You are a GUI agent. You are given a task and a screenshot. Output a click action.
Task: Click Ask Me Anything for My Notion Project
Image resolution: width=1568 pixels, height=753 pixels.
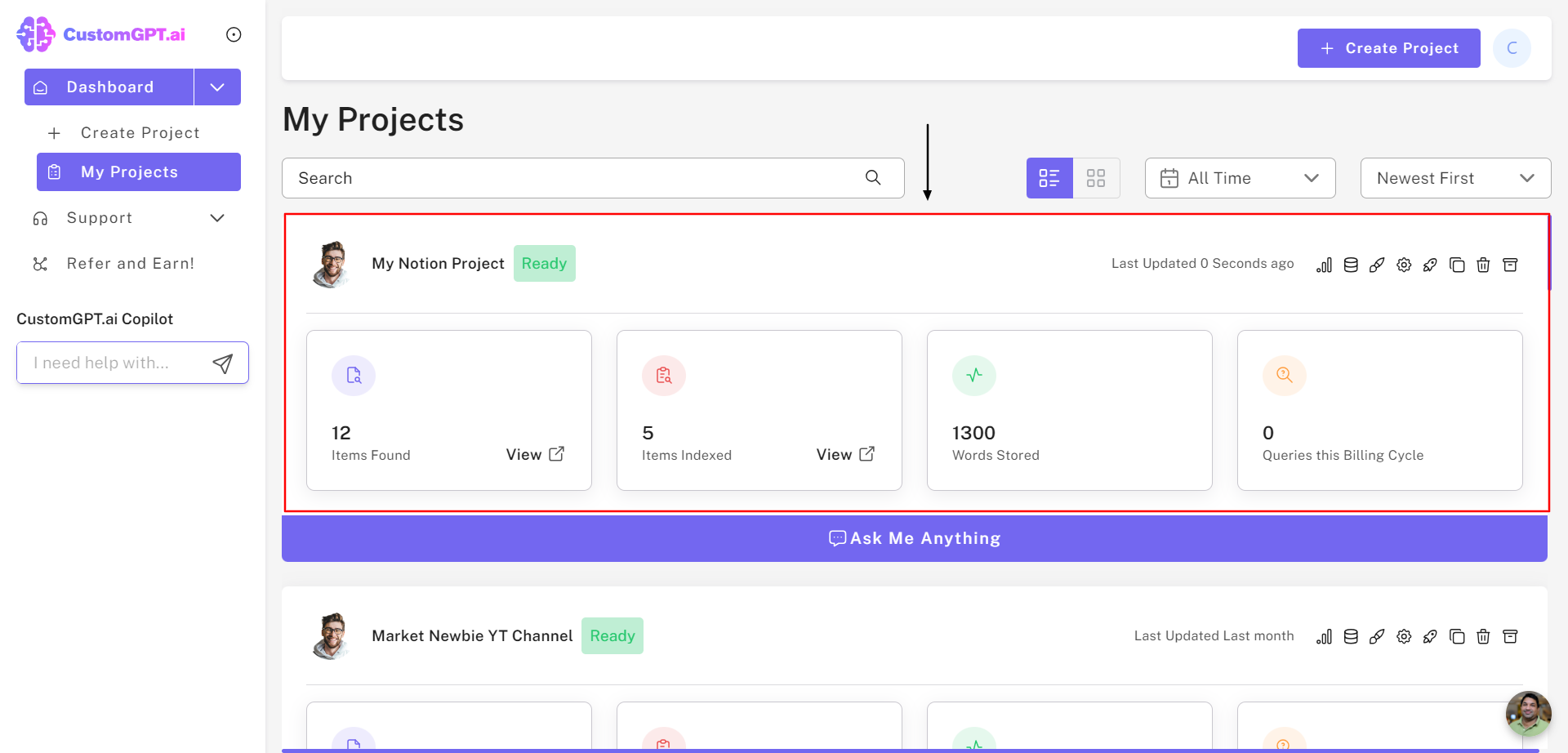pyautogui.click(x=915, y=538)
